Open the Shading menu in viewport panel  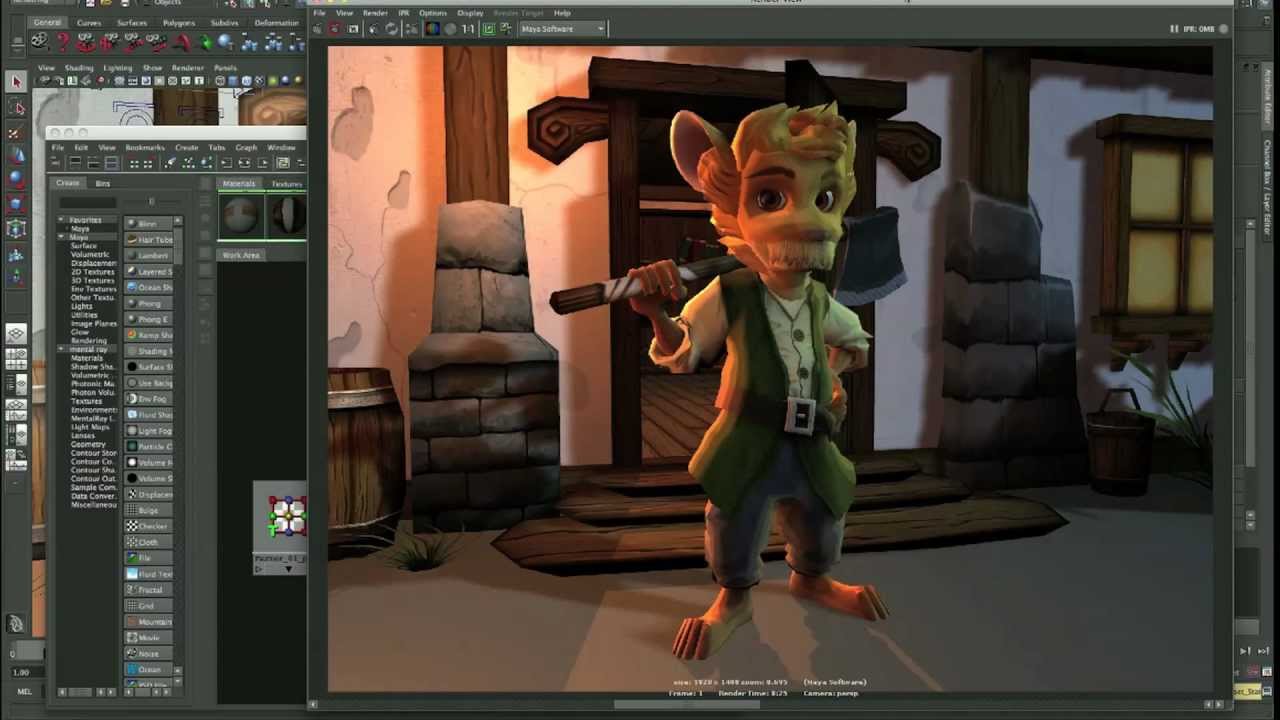(79, 68)
